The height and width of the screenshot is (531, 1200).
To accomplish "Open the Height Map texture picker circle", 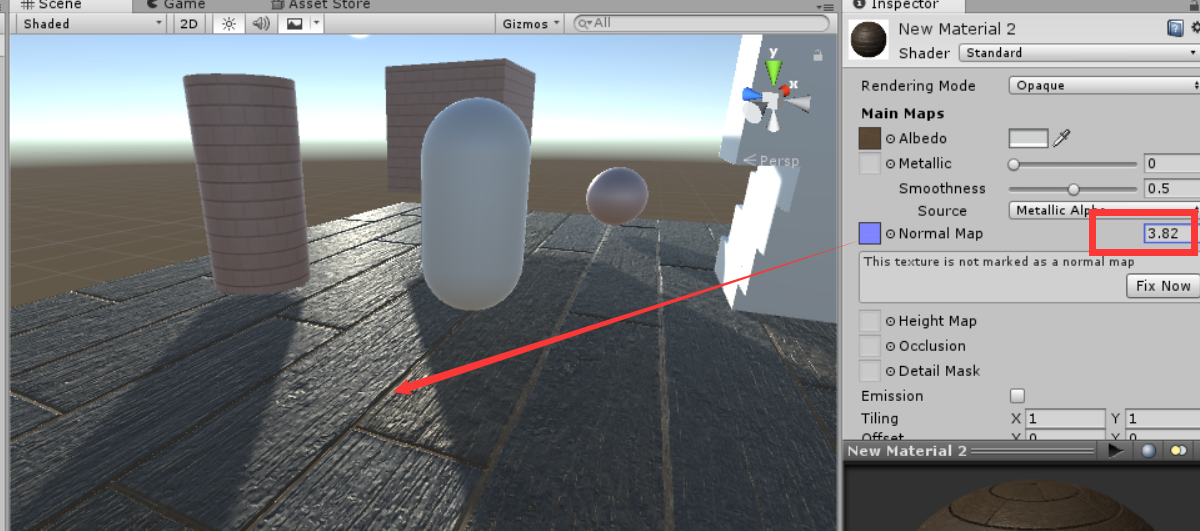I will 890,321.
